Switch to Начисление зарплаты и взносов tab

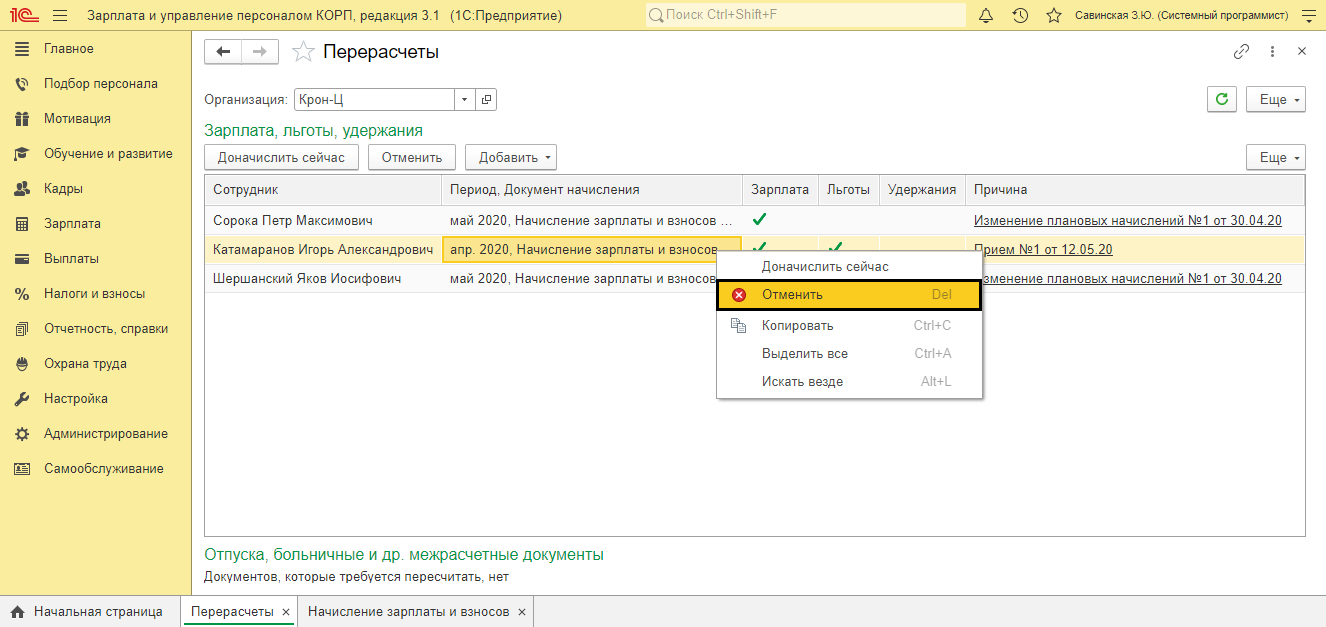click(408, 611)
